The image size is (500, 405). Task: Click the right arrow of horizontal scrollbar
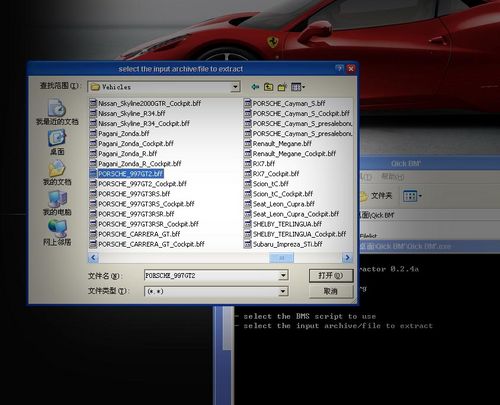tap(347, 257)
